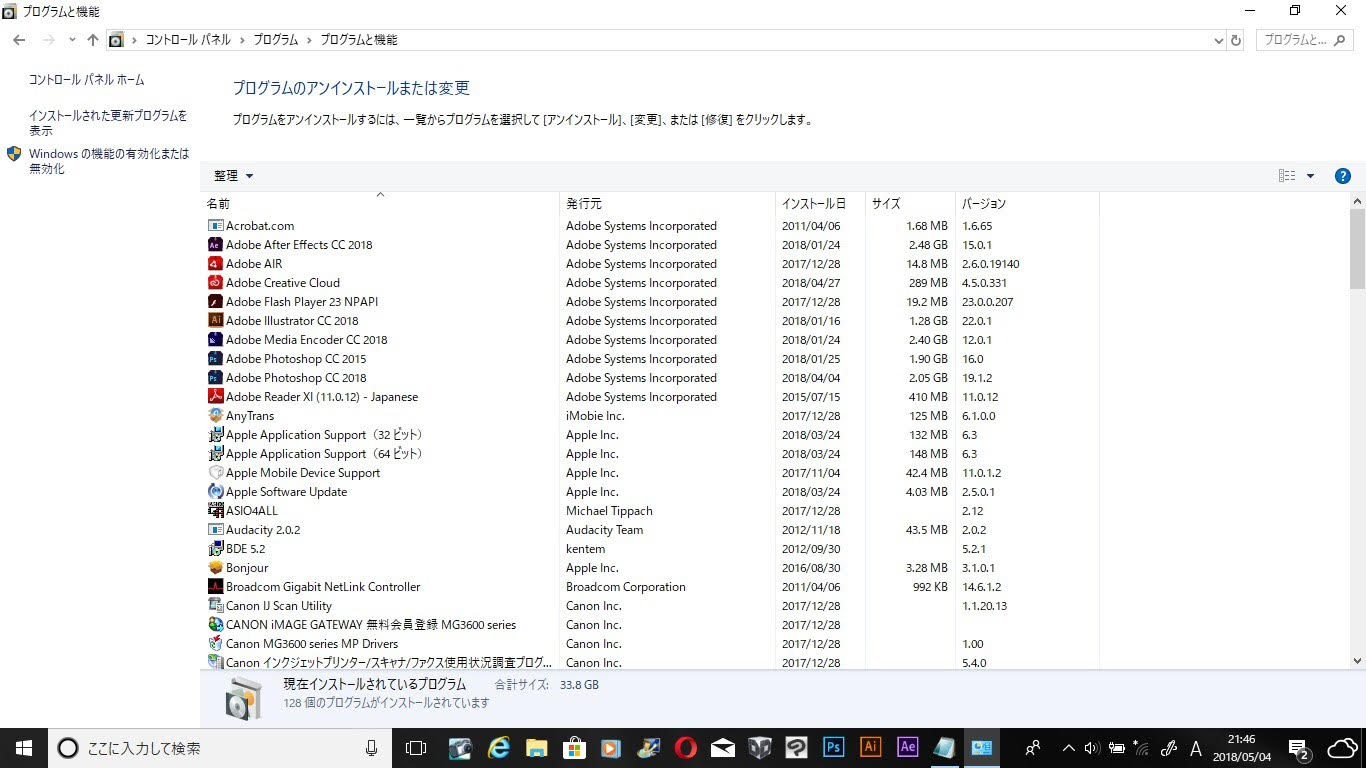
Task: Click the program list scrollbar up arrow
Action: (1357, 202)
